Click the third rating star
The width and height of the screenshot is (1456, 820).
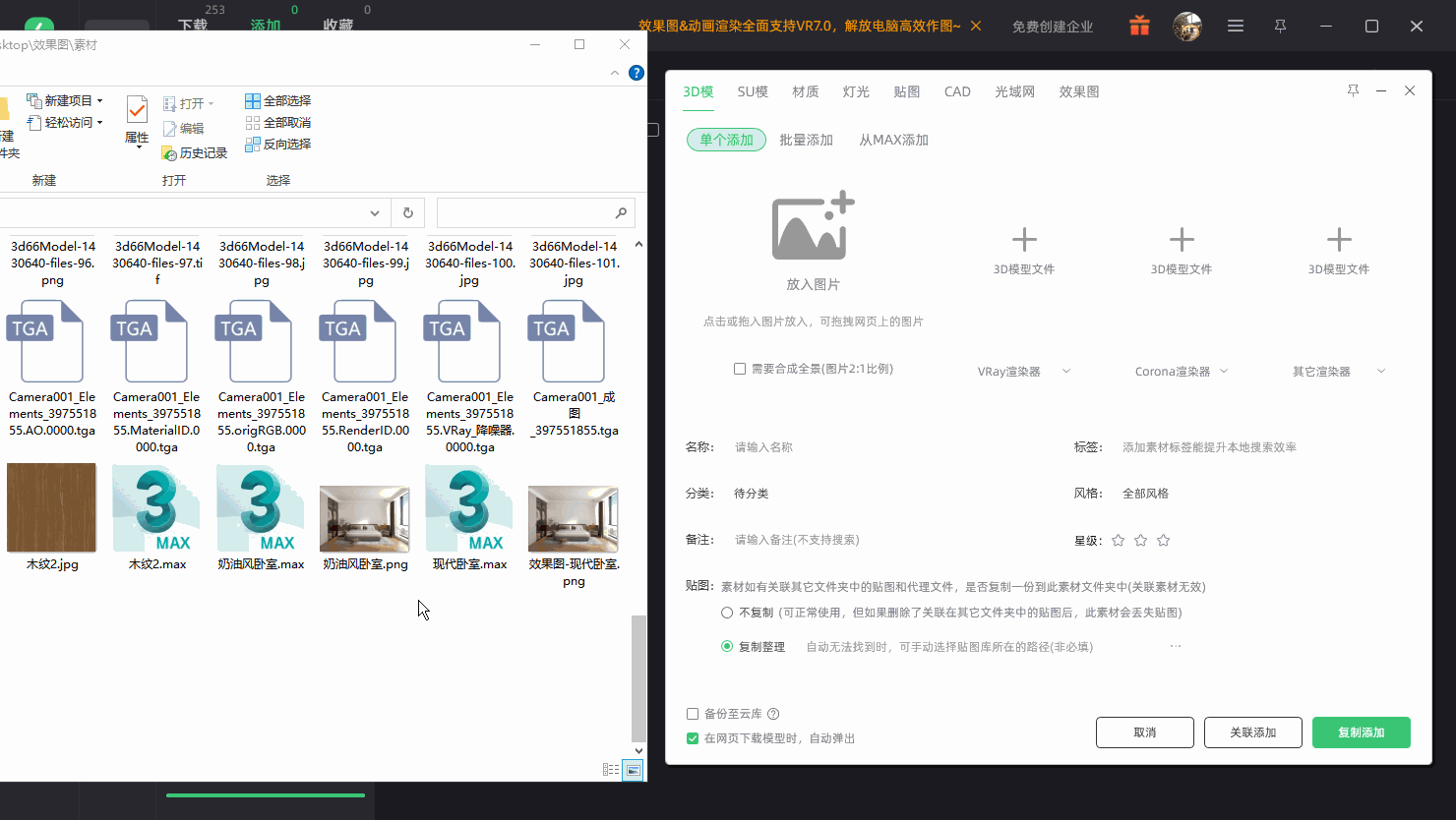[1163, 540]
